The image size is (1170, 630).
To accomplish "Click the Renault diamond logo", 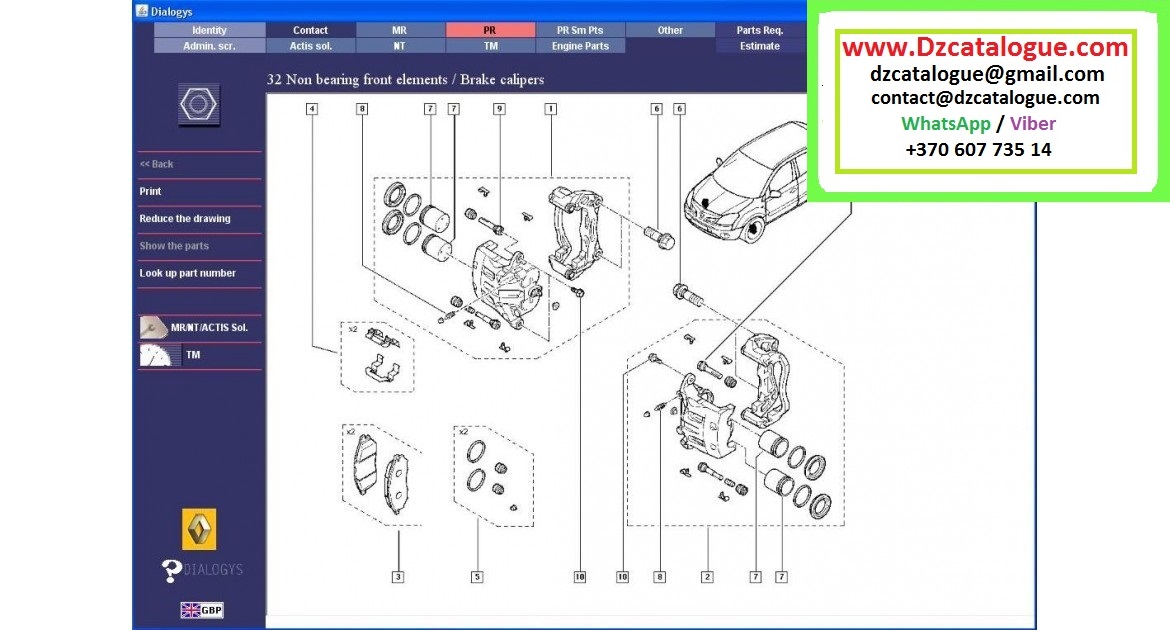I will (199, 528).
